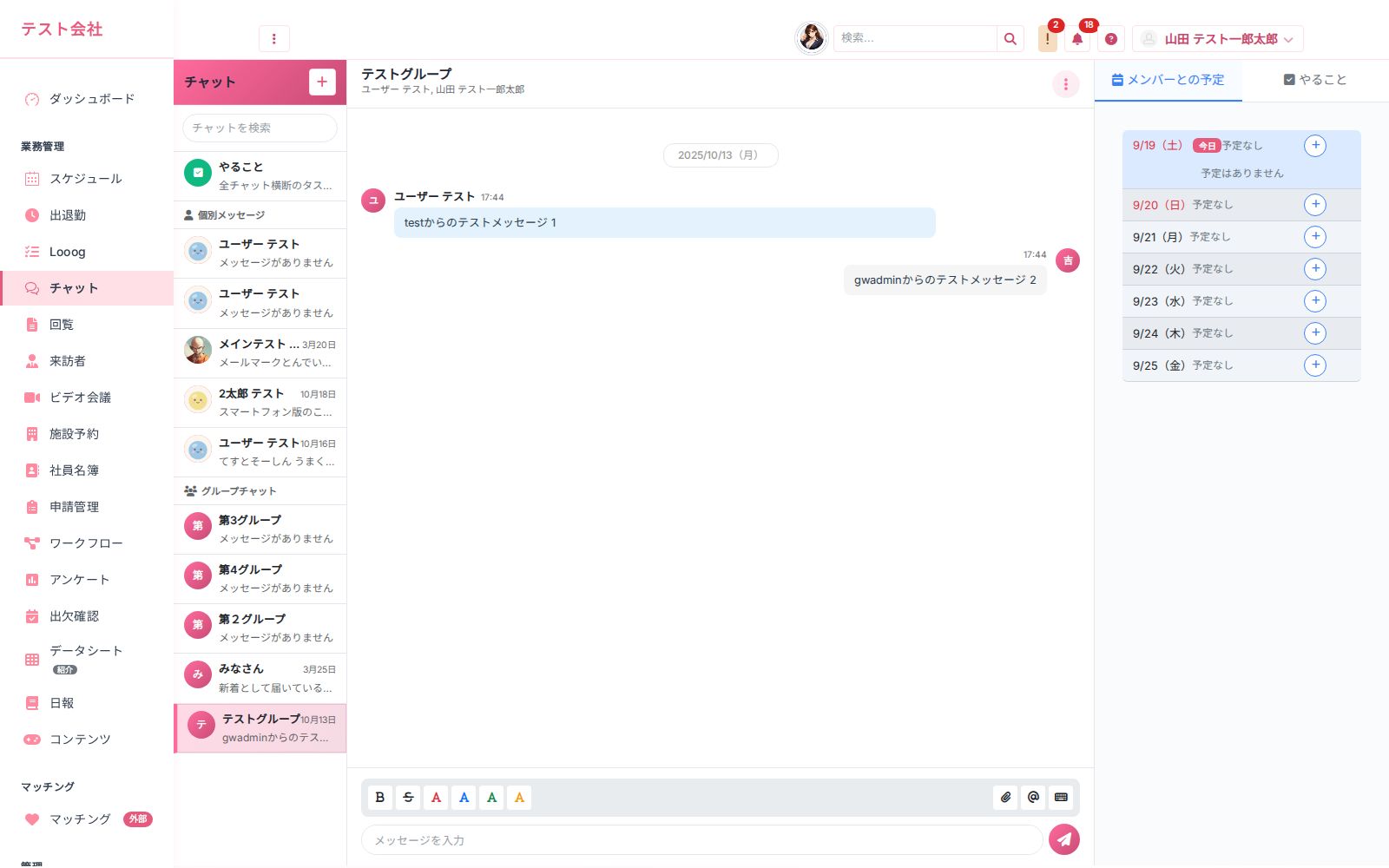Click the search magnifier button

click(1010, 38)
